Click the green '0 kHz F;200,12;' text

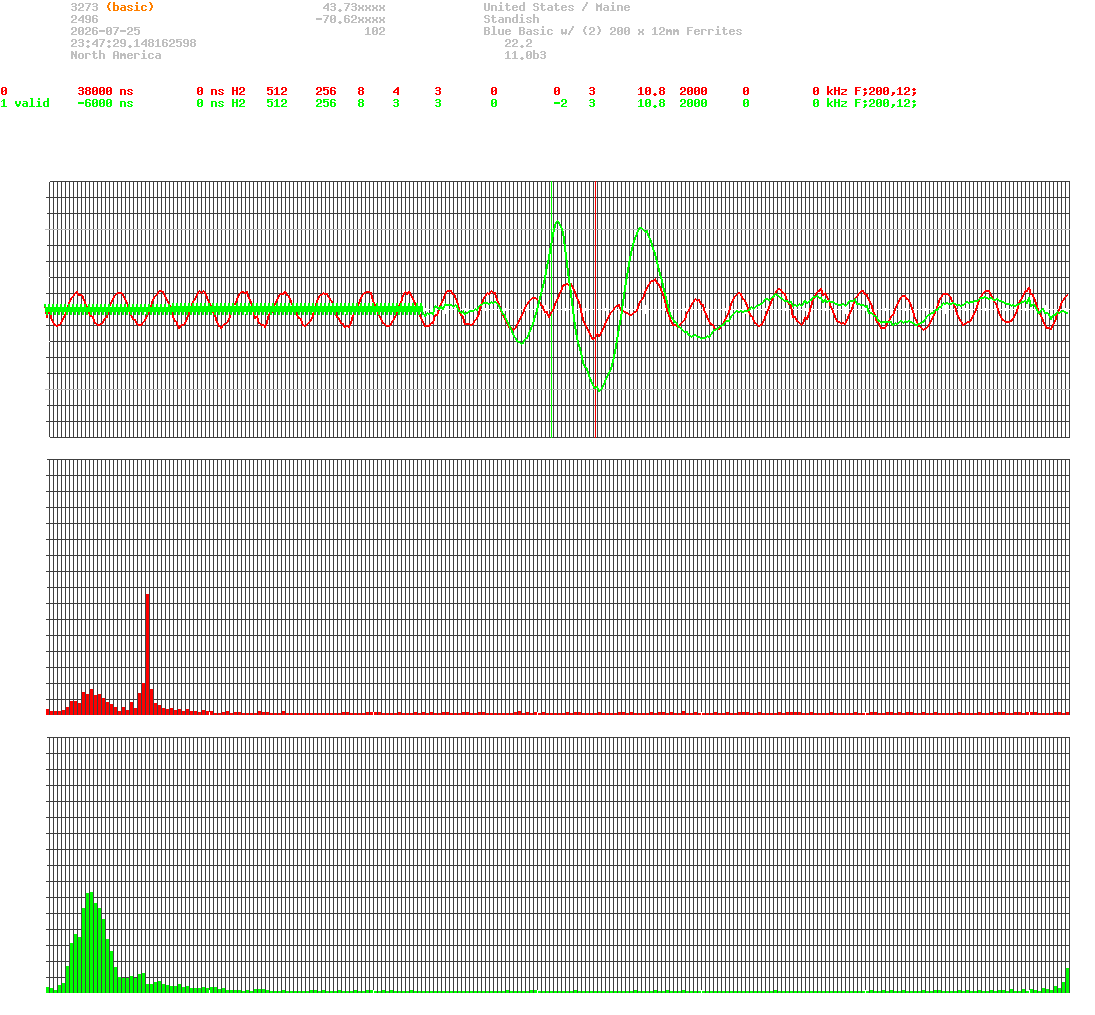click(865, 103)
